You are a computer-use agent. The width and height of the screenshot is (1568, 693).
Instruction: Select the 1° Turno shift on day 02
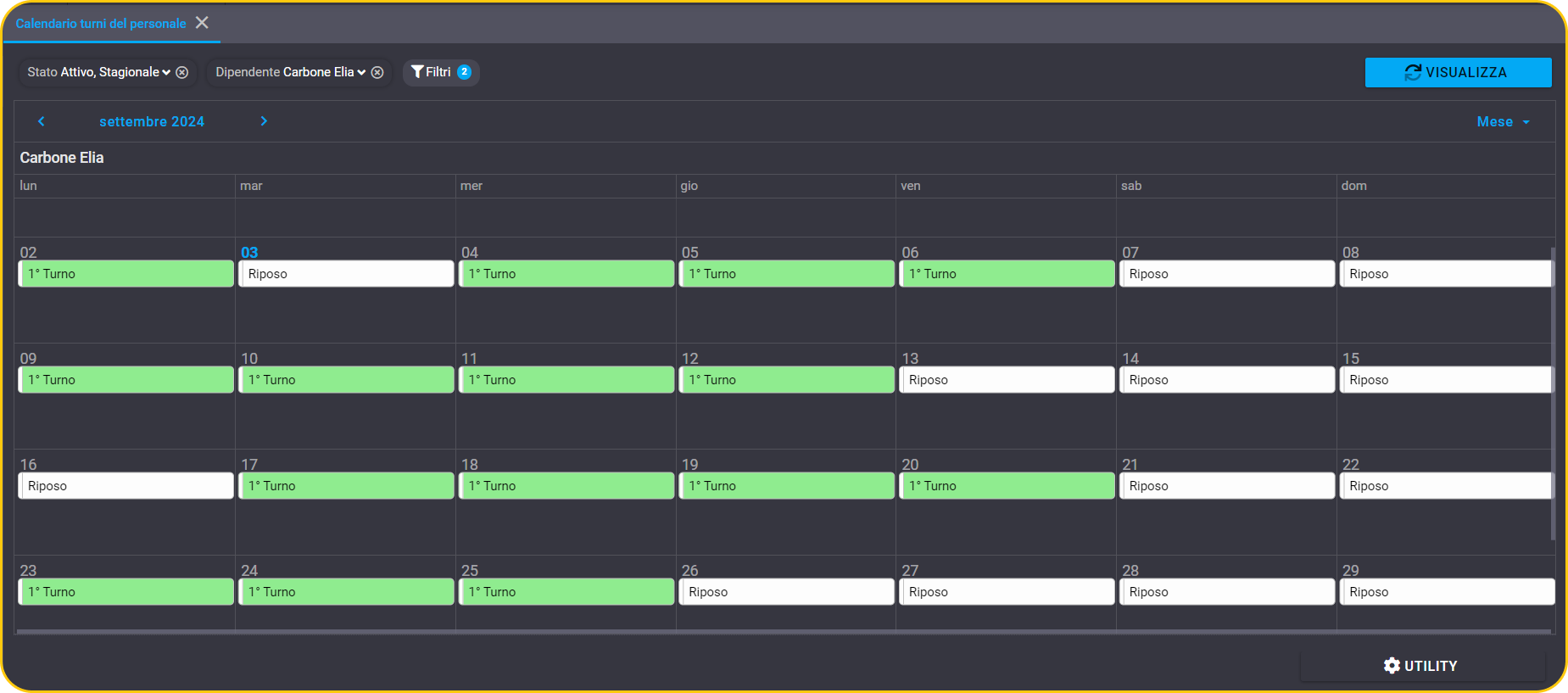point(126,274)
